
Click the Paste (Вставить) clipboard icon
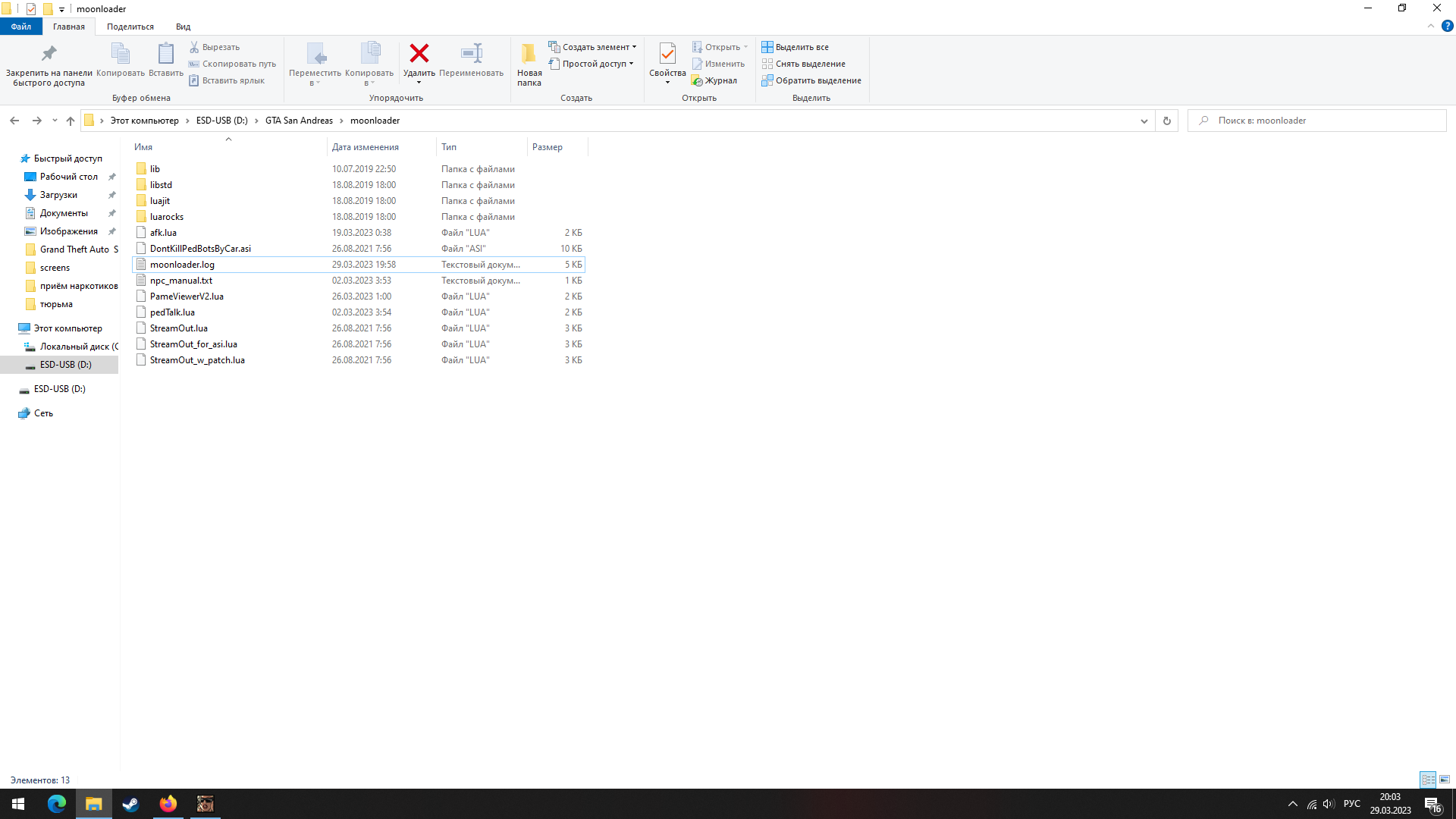(x=165, y=54)
